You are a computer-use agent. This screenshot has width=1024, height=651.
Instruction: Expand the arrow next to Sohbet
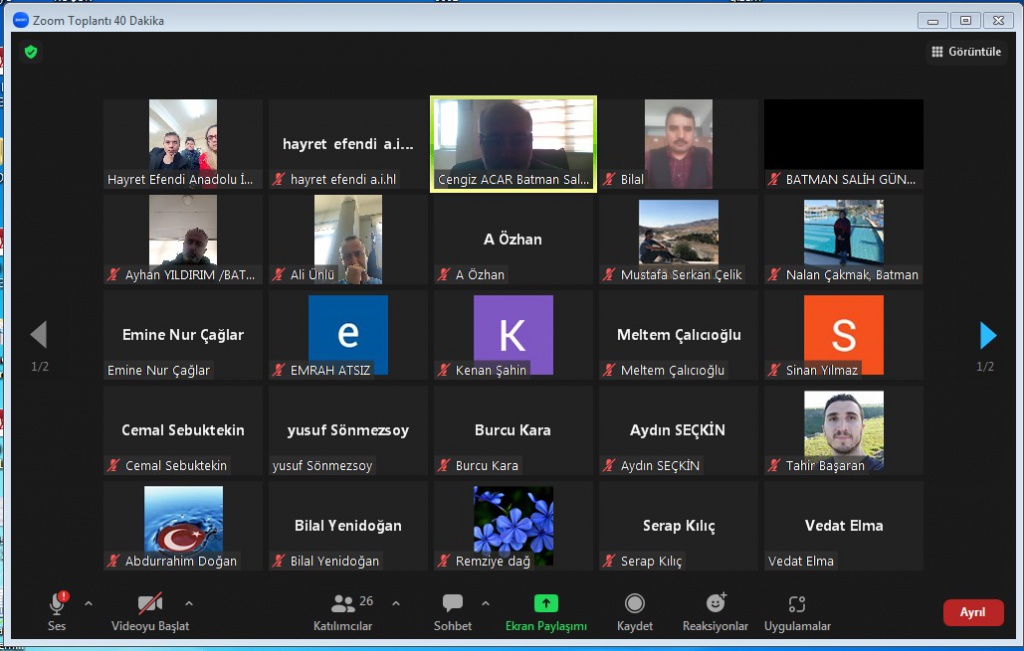(x=485, y=603)
